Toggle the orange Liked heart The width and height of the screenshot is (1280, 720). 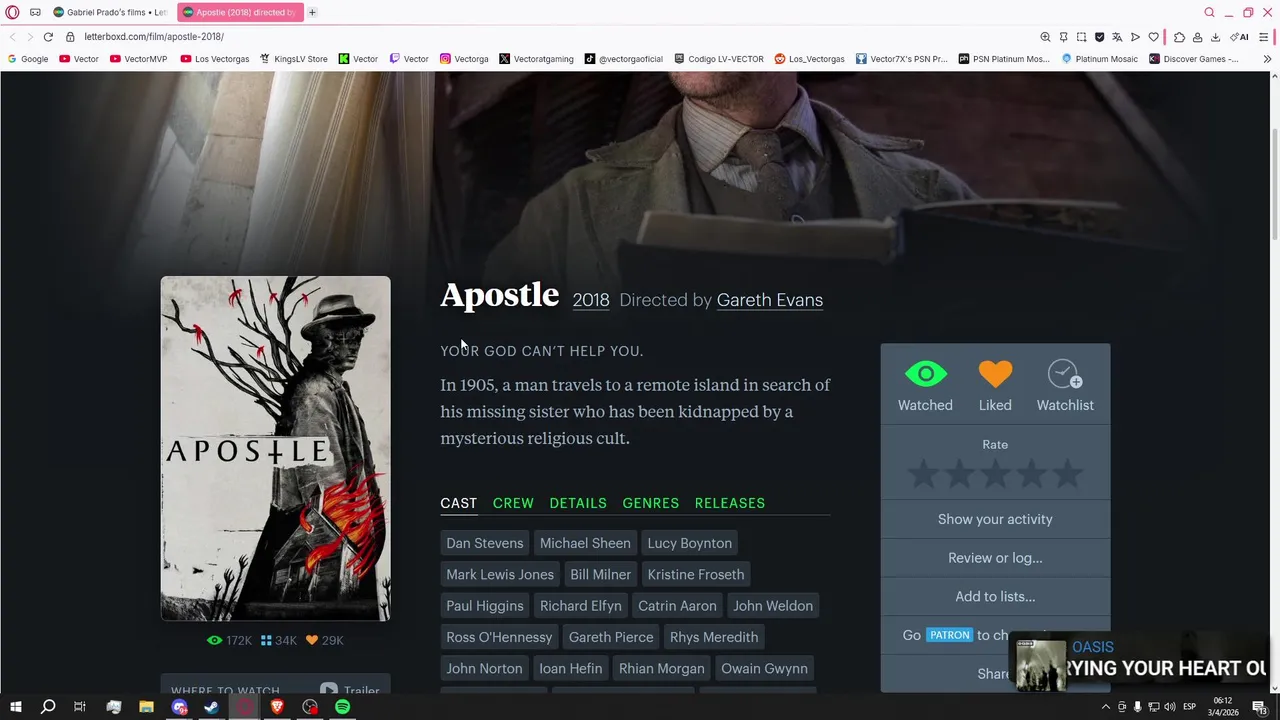pos(995,375)
